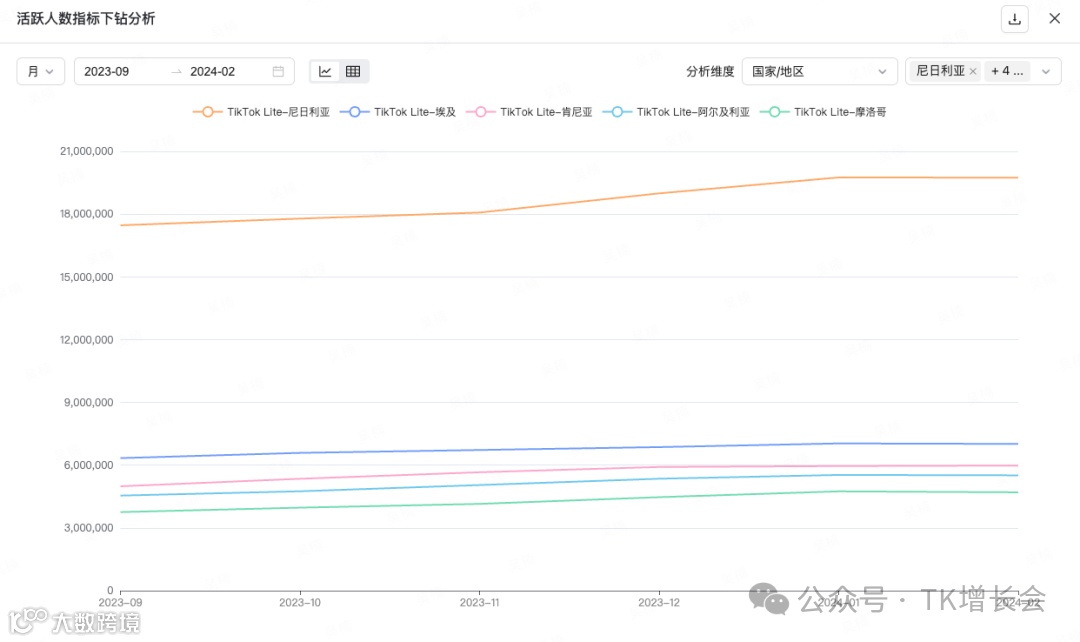1080x642 pixels.
Task: Click the 9,000,000 y-axis label
Action: [89, 402]
